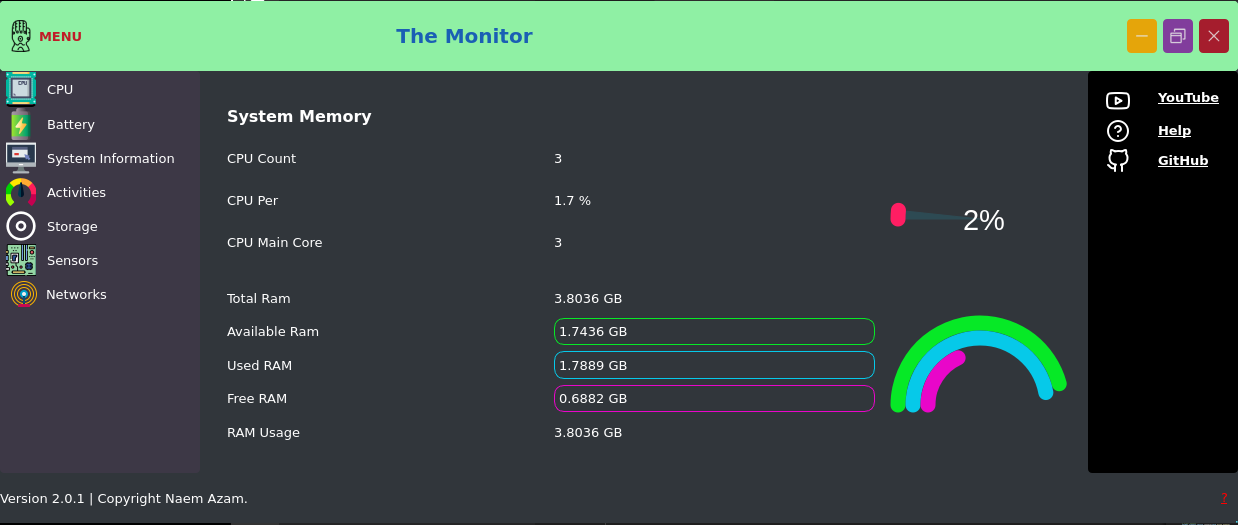The image size is (1238, 525).
Task: Open the YouTube link
Action: click(1188, 97)
